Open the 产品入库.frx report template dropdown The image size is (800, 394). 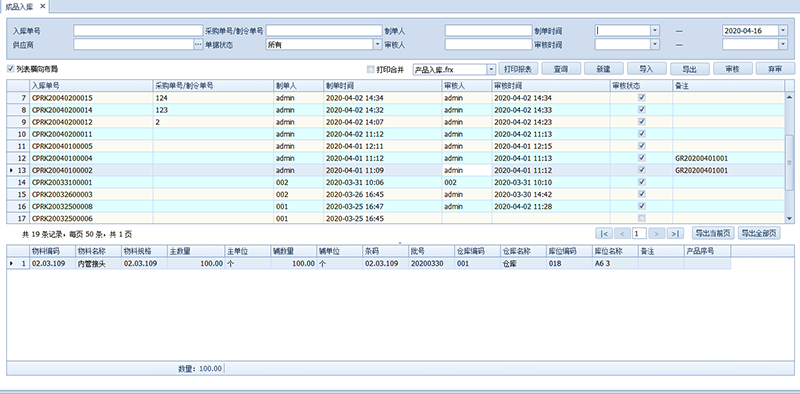click(491, 69)
